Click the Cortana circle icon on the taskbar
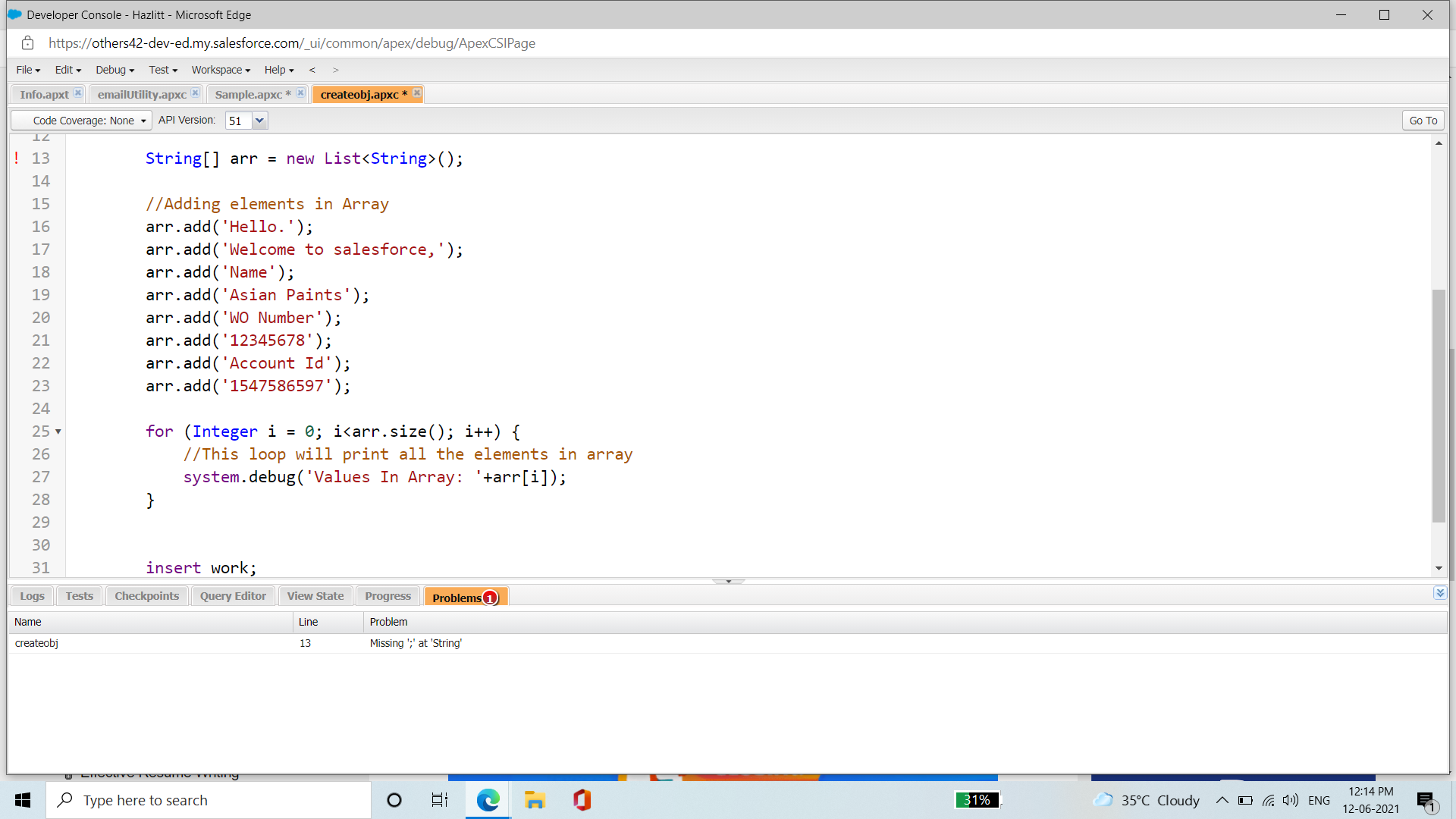1456x819 pixels. (x=394, y=800)
